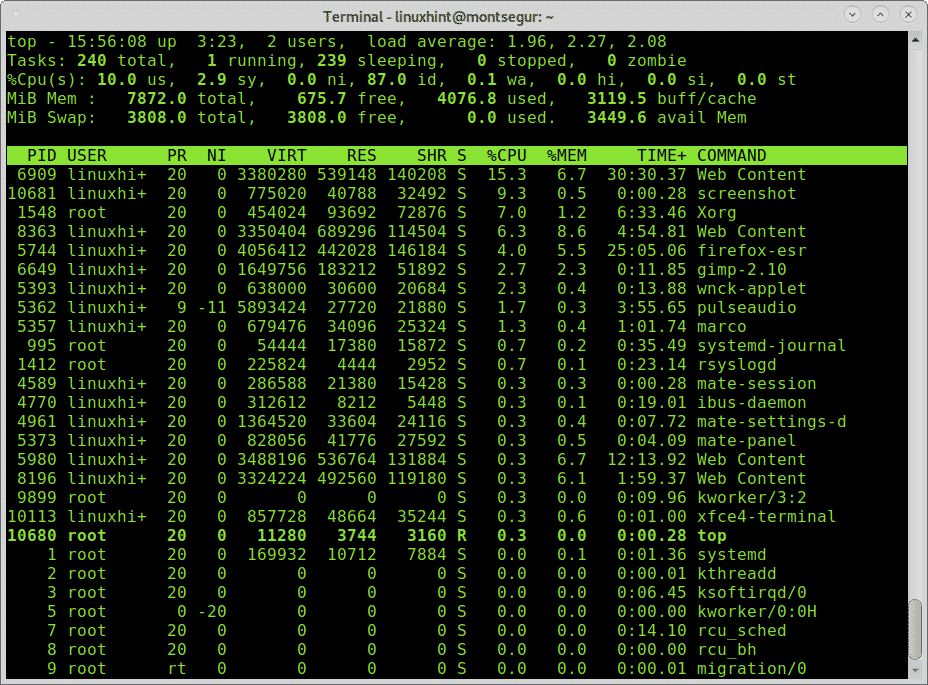928x685 pixels.
Task: Click the 'Xorg' command entry
Action: 717,213
